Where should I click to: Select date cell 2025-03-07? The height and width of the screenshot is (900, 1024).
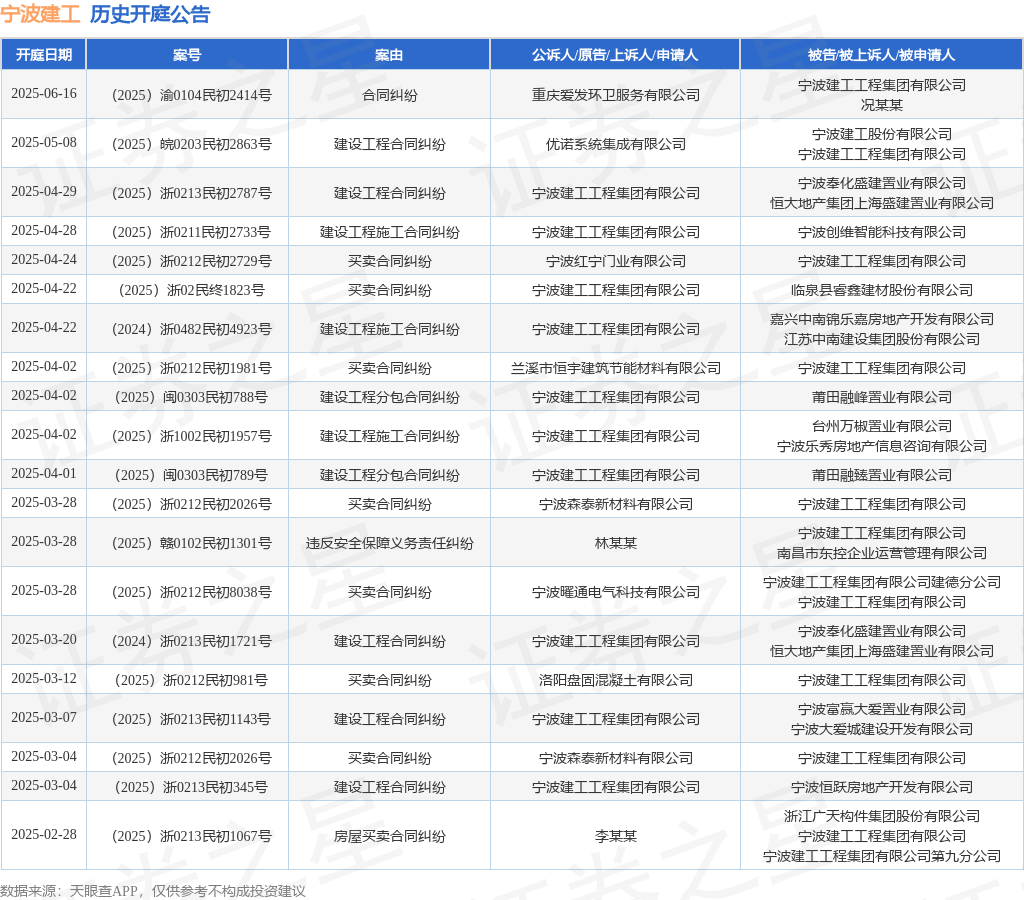click(x=44, y=718)
